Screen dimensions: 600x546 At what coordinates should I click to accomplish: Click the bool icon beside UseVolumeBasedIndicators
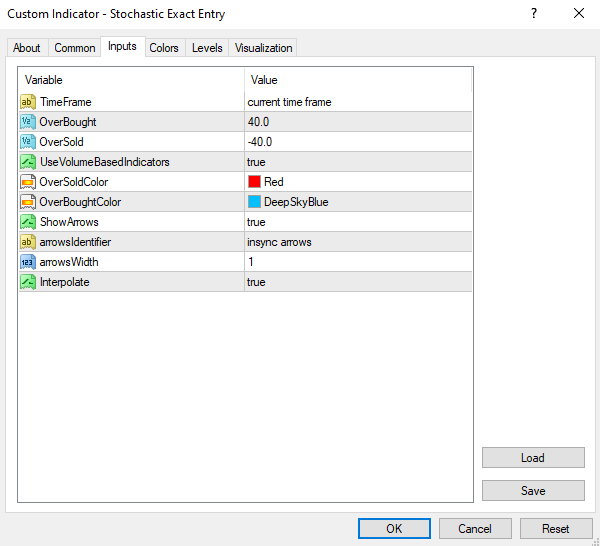pos(28,162)
